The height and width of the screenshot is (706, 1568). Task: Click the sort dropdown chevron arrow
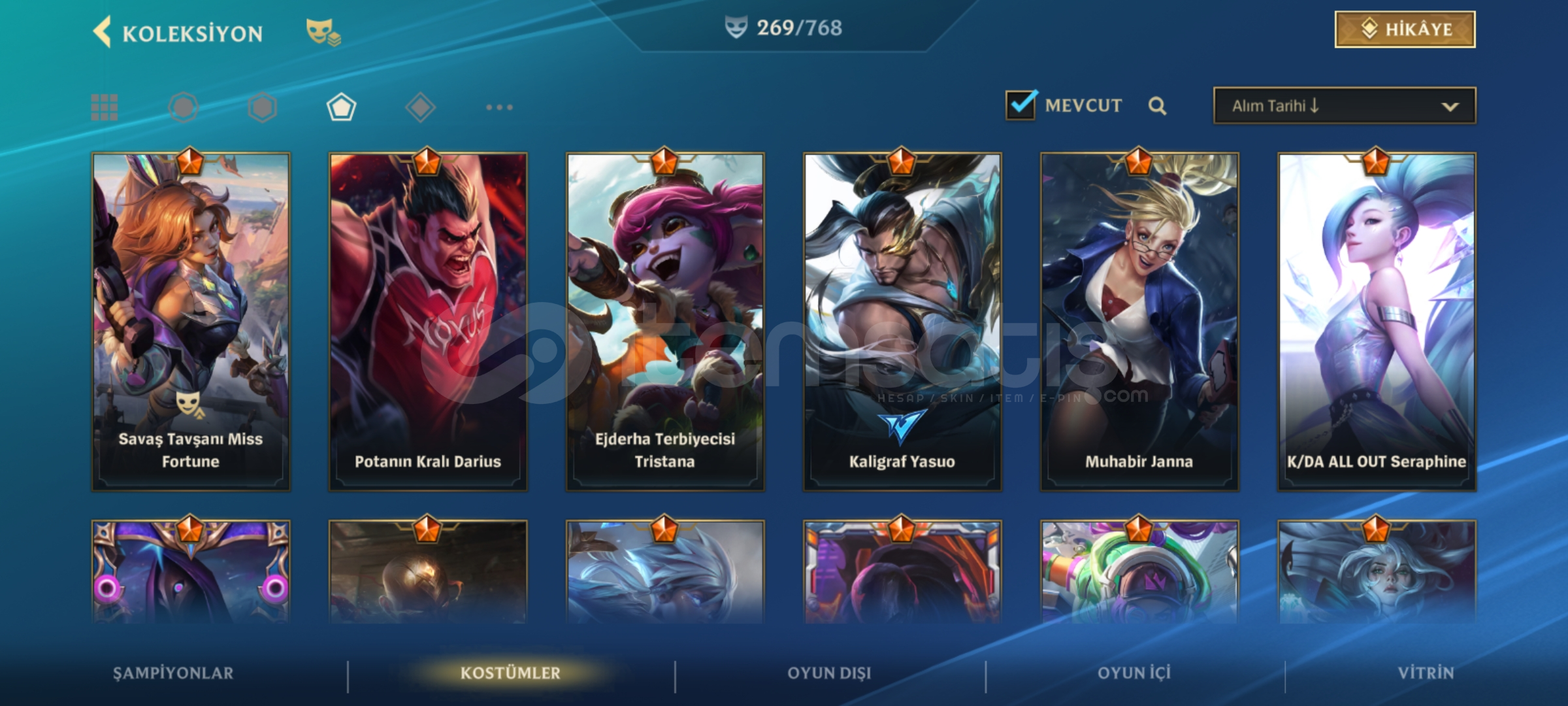click(x=1450, y=107)
